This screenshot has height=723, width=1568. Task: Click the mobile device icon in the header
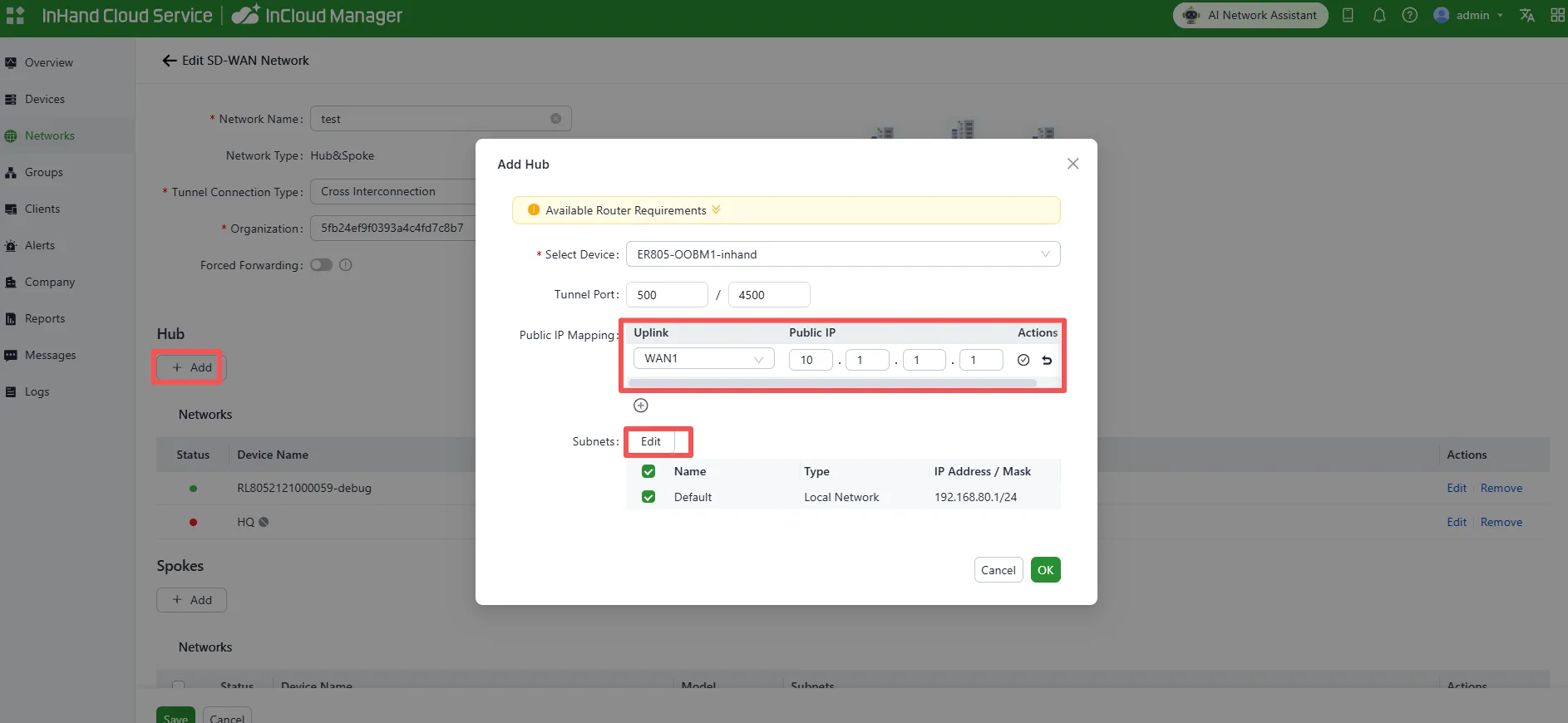(1348, 15)
